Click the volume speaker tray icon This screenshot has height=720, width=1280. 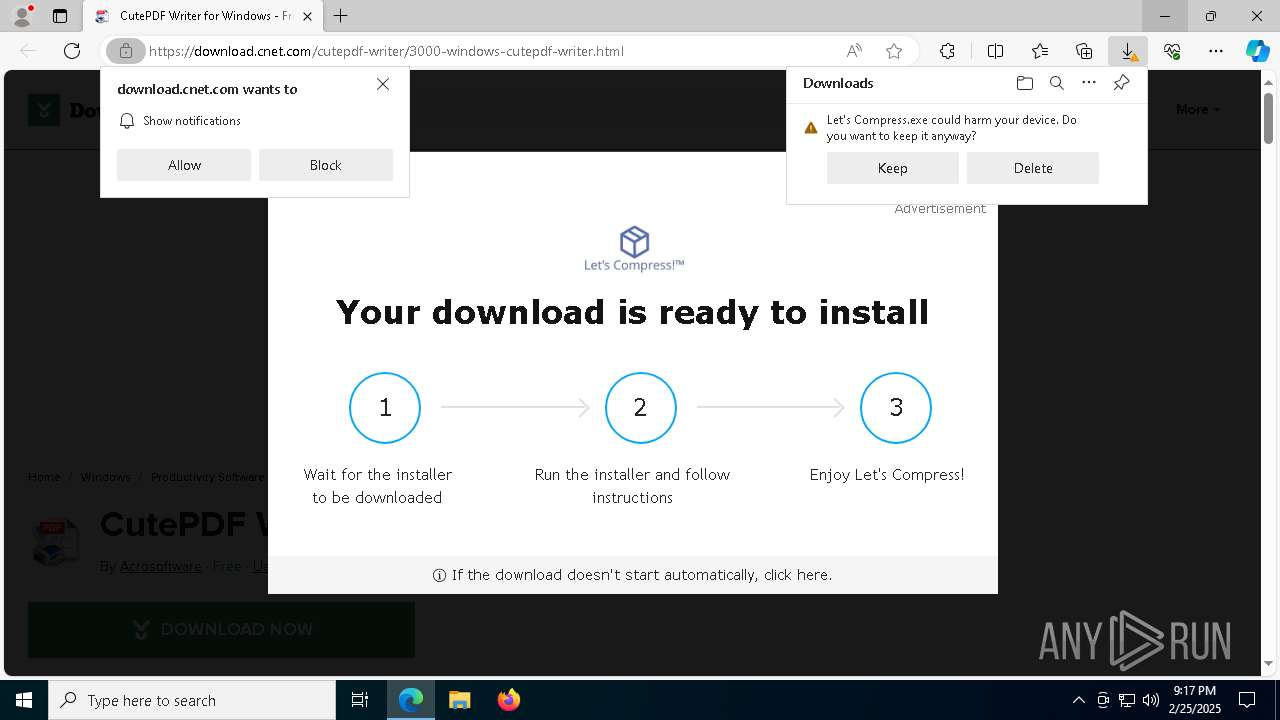[x=1151, y=700]
